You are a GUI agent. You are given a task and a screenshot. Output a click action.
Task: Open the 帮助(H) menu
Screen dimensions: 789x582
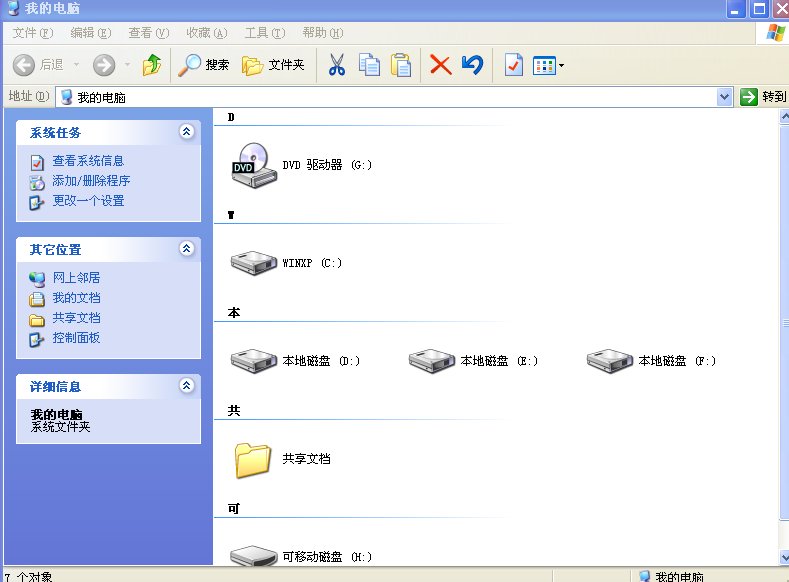tap(323, 33)
